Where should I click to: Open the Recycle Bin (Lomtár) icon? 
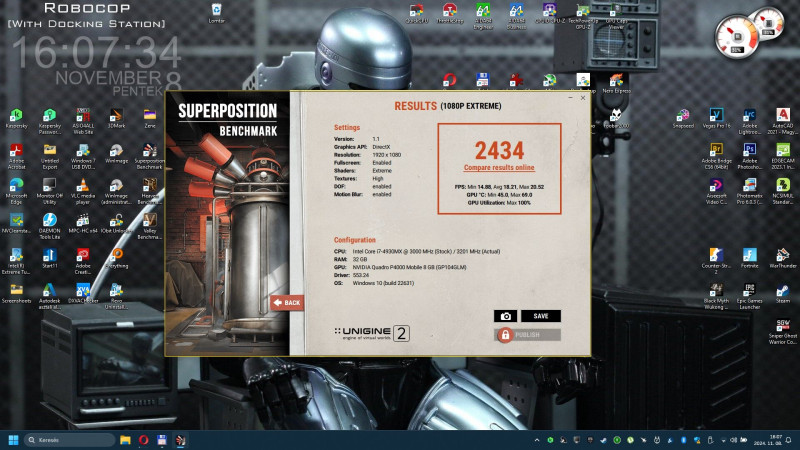coord(216,13)
